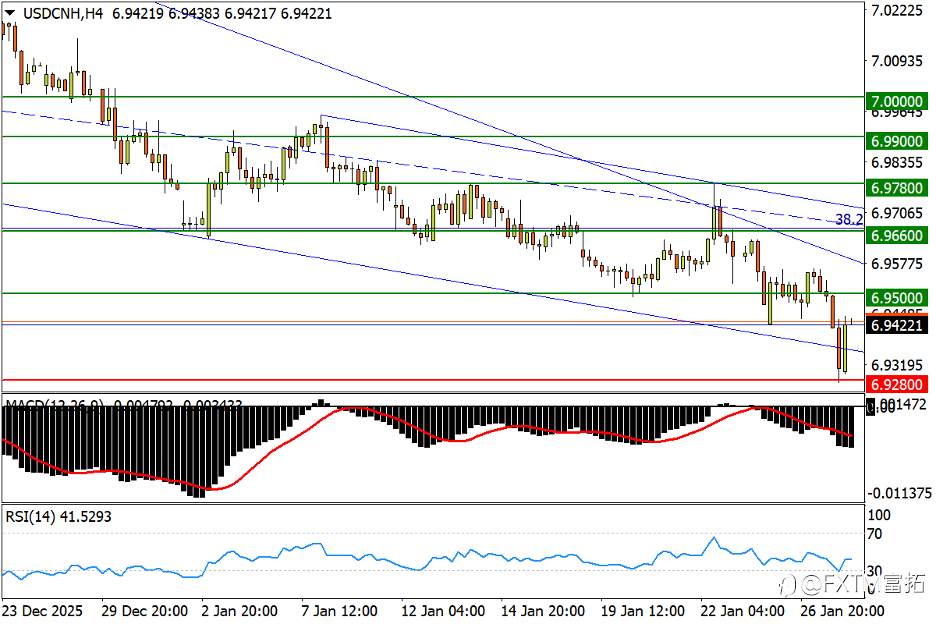Click the red 6.92800 support level label
The image size is (936, 624).
tap(897, 383)
